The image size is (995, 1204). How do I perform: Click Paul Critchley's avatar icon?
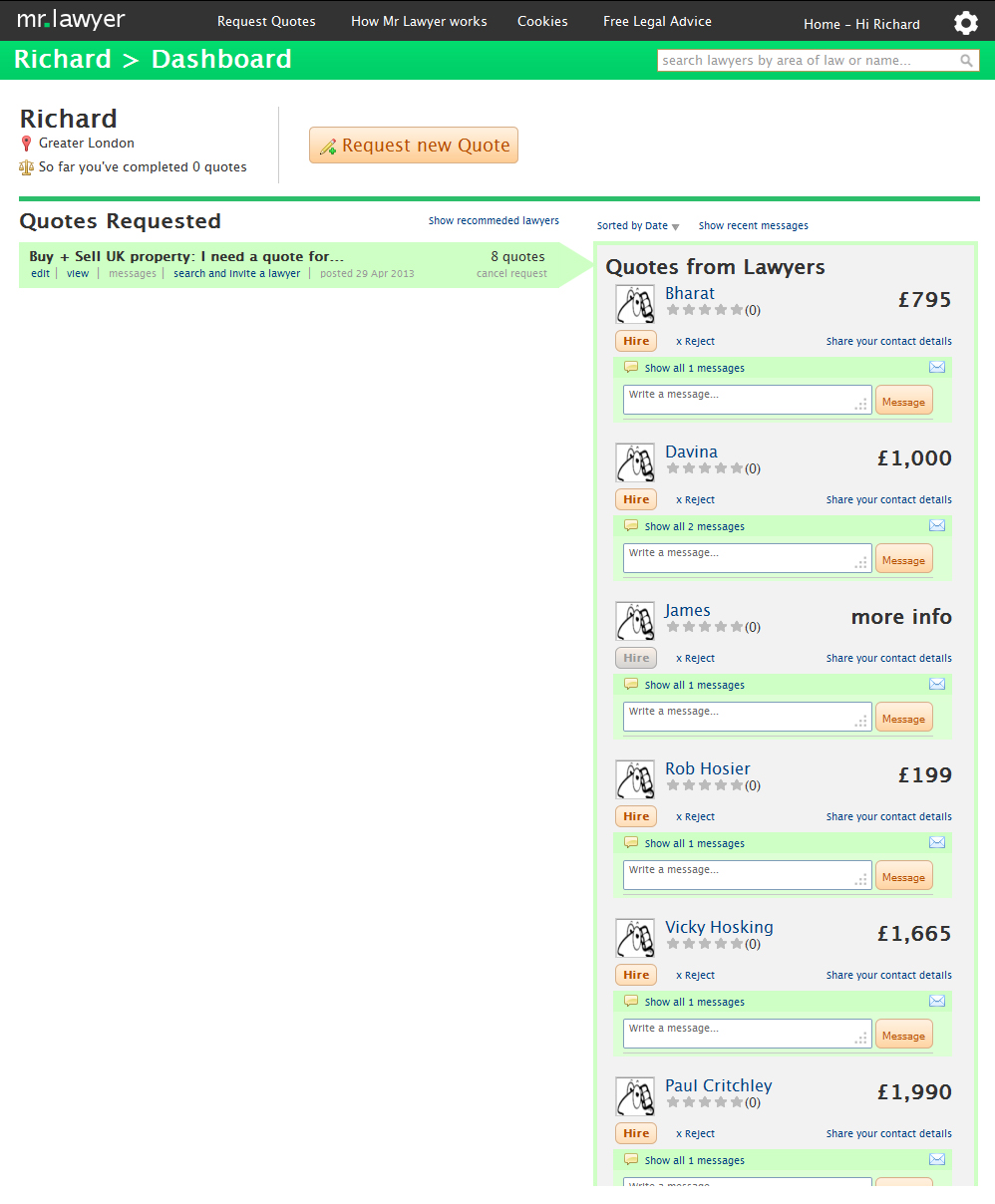tap(635, 1096)
